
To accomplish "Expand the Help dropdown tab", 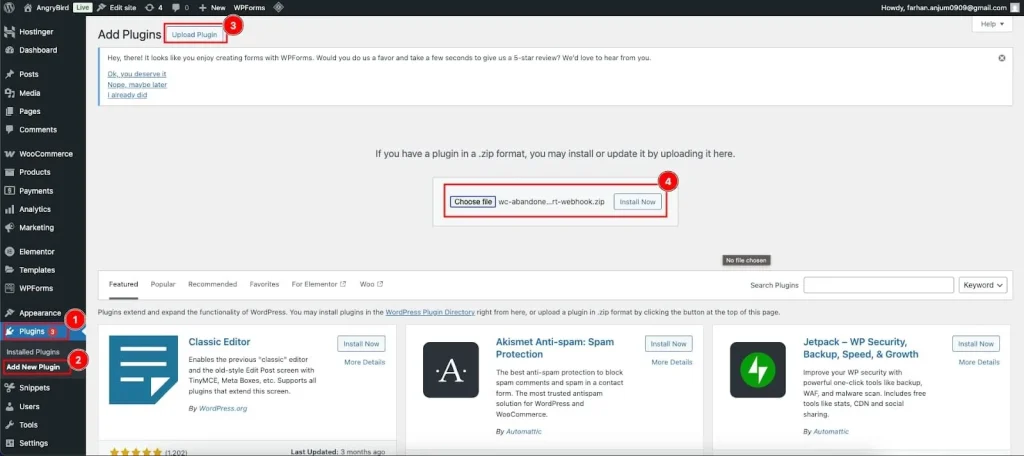I will click(992, 24).
